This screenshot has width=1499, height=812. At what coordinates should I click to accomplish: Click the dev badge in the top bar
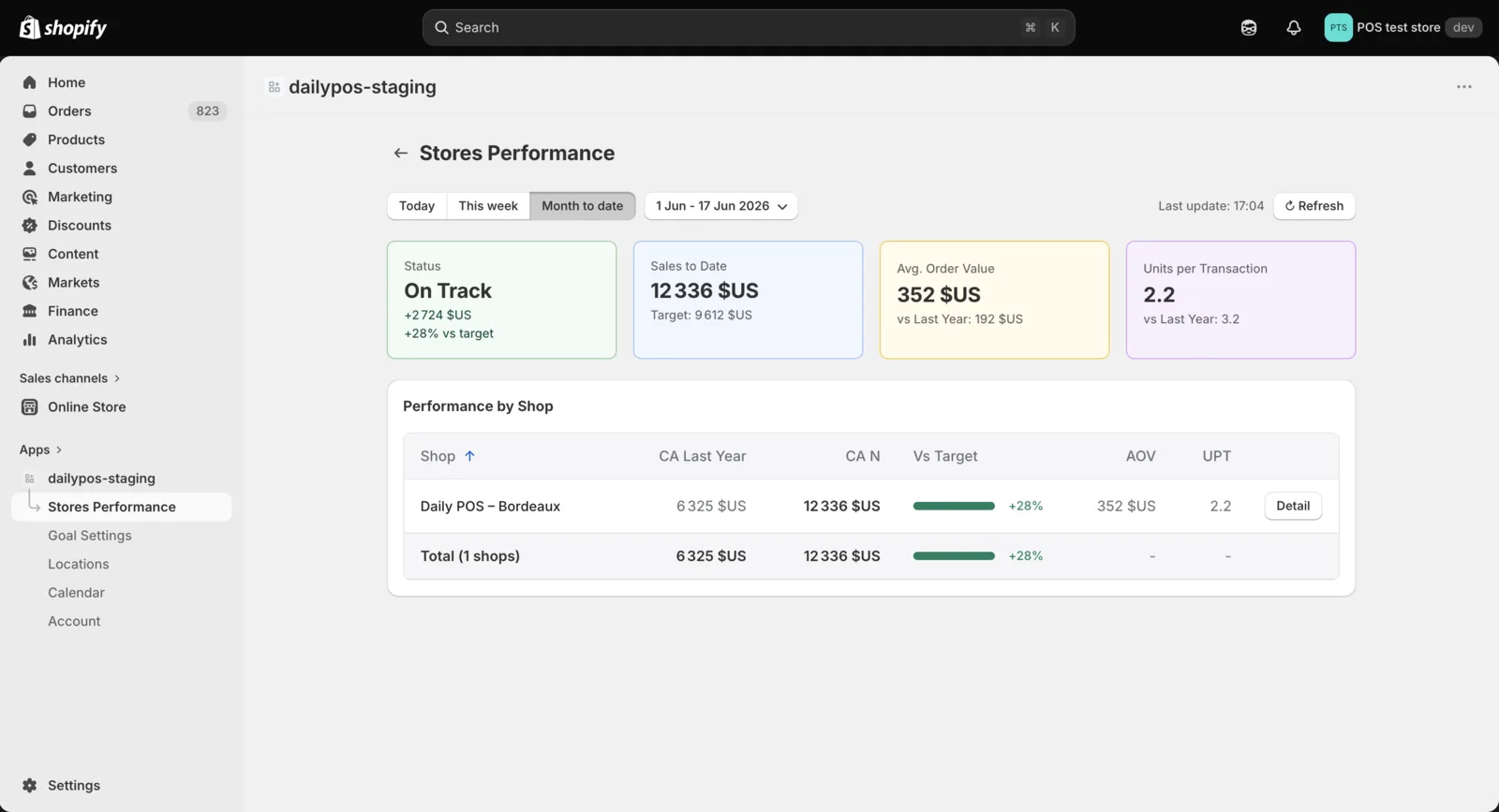(x=1463, y=27)
